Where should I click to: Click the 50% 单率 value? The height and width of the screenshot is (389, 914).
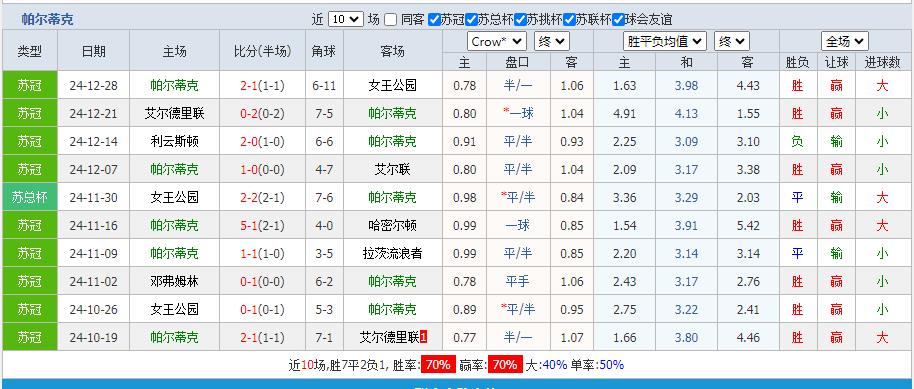tap(611, 365)
